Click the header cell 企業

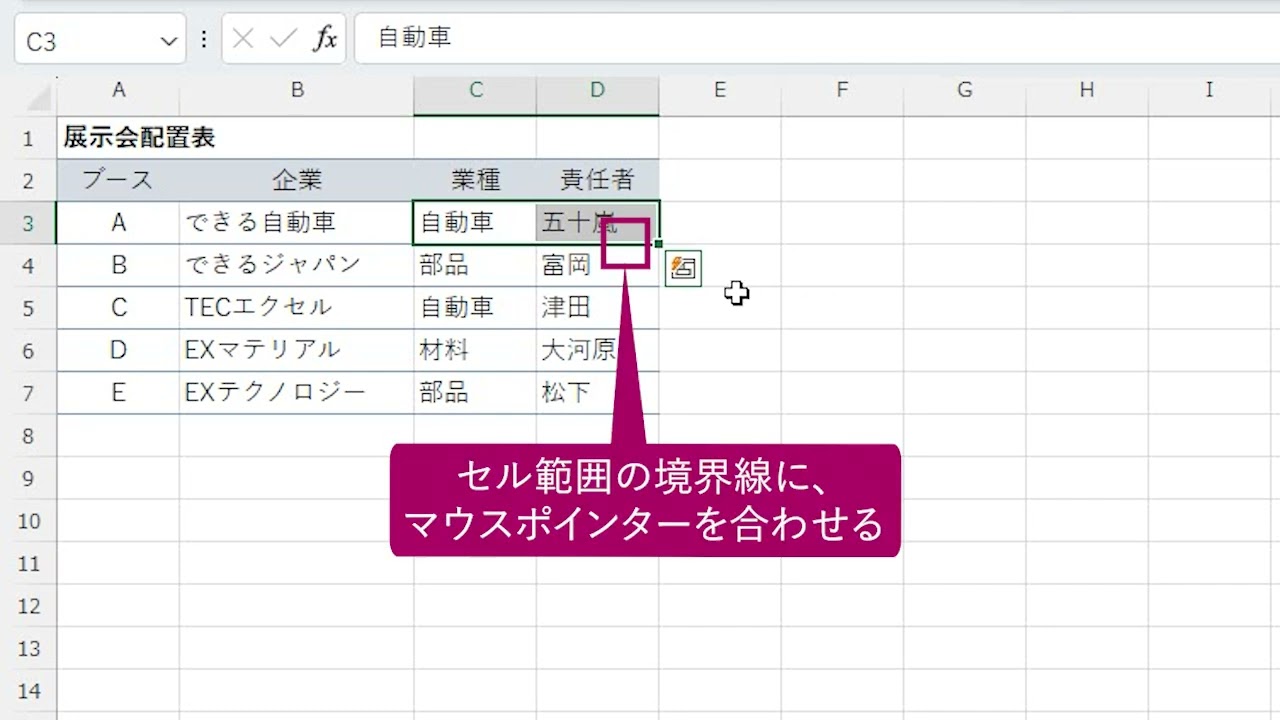297,180
